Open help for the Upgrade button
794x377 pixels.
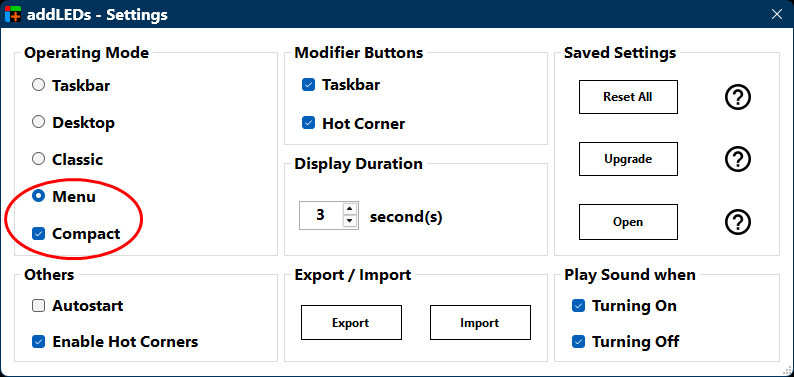pyautogui.click(x=737, y=159)
